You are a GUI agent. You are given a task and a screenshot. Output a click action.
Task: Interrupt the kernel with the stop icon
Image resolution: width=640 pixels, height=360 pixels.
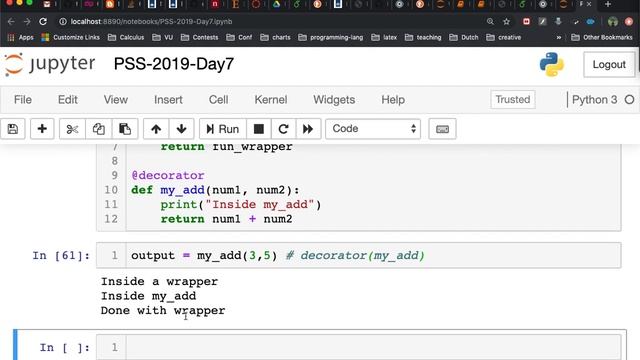tap(258, 129)
